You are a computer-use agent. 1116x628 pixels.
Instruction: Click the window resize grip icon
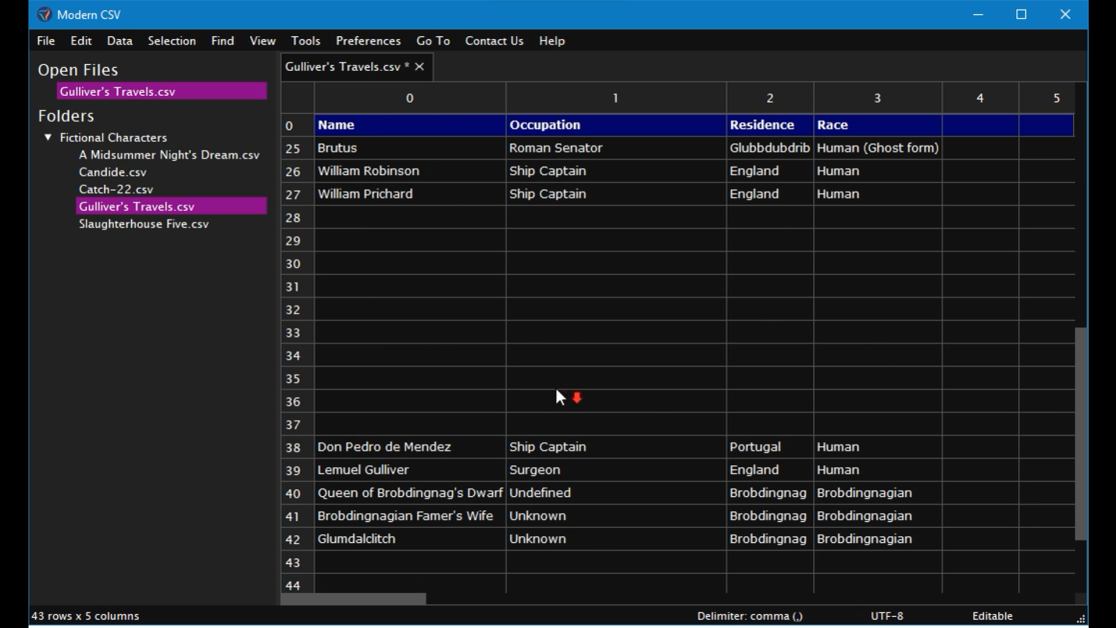pos(1081,619)
